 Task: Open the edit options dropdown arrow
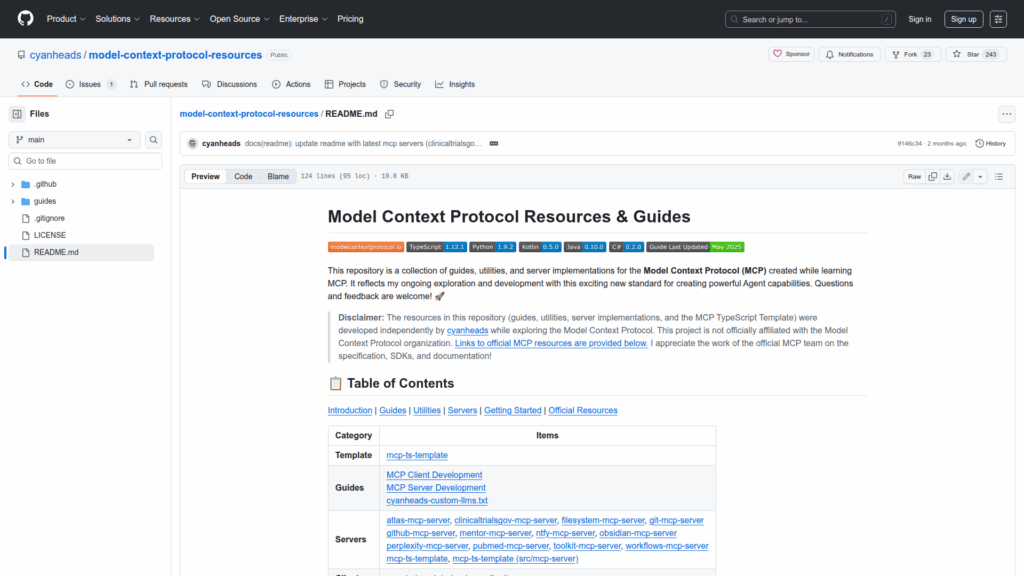980,176
